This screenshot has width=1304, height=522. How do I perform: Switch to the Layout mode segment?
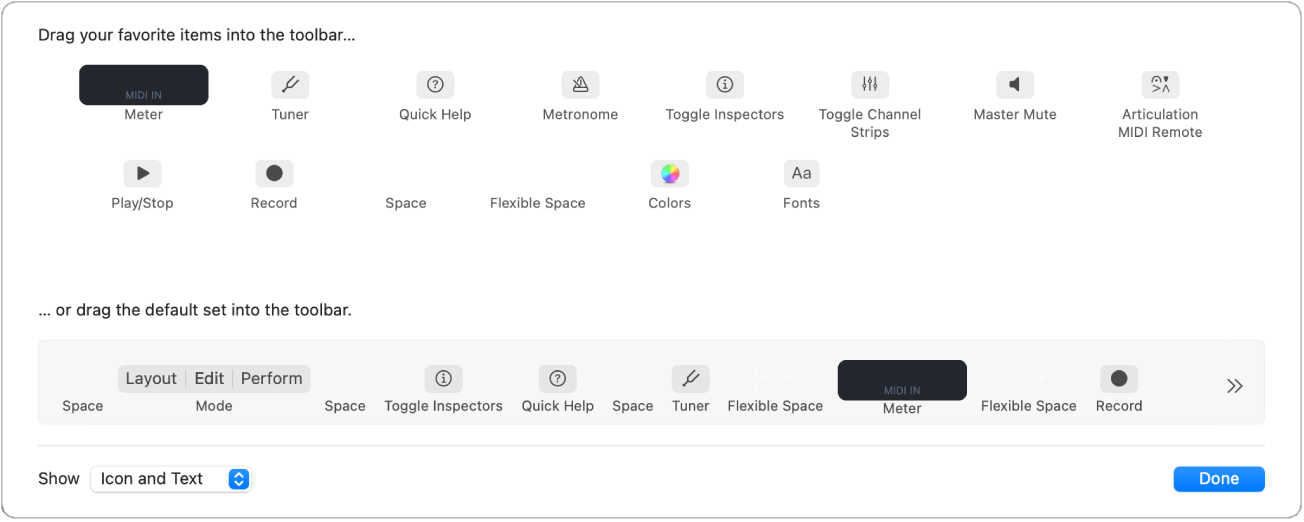coord(151,379)
